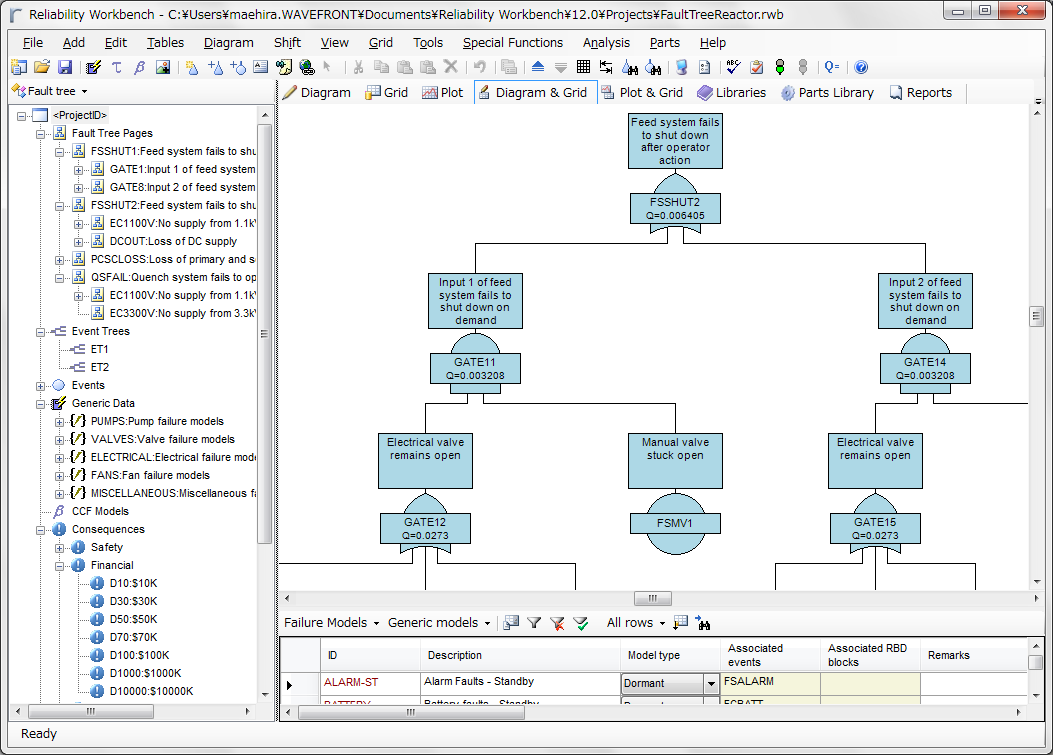This screenshot has width=1053, height=755.
Task: Switch to the Libraries tab
Action: point(731,93)
